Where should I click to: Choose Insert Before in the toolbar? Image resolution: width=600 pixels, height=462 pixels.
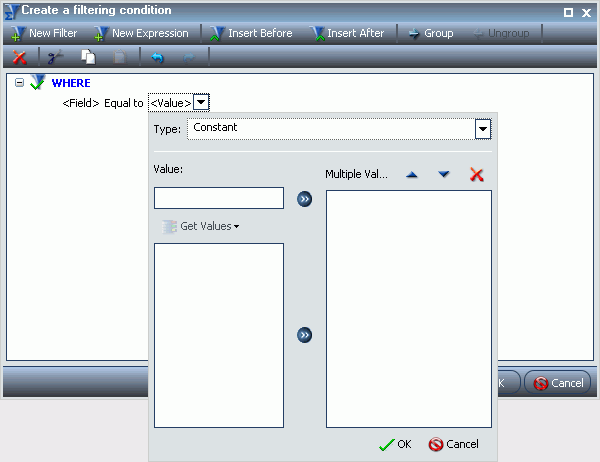[251, 33]
